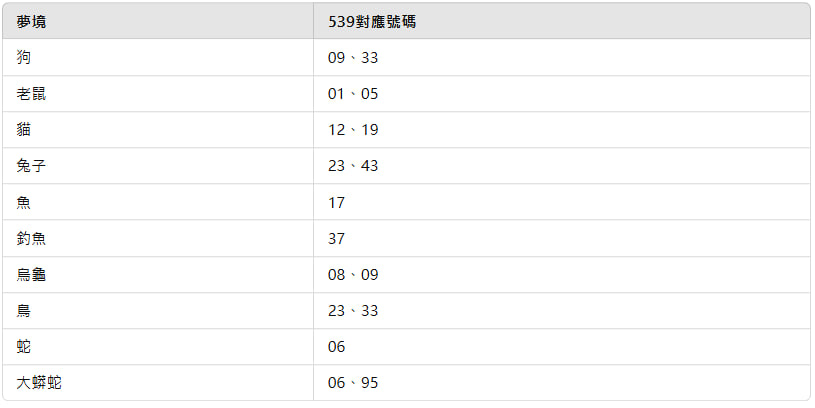The width and height of the screenshot is (815, 408).
Task: Click the 09、33 number cell
Action: 353,58
